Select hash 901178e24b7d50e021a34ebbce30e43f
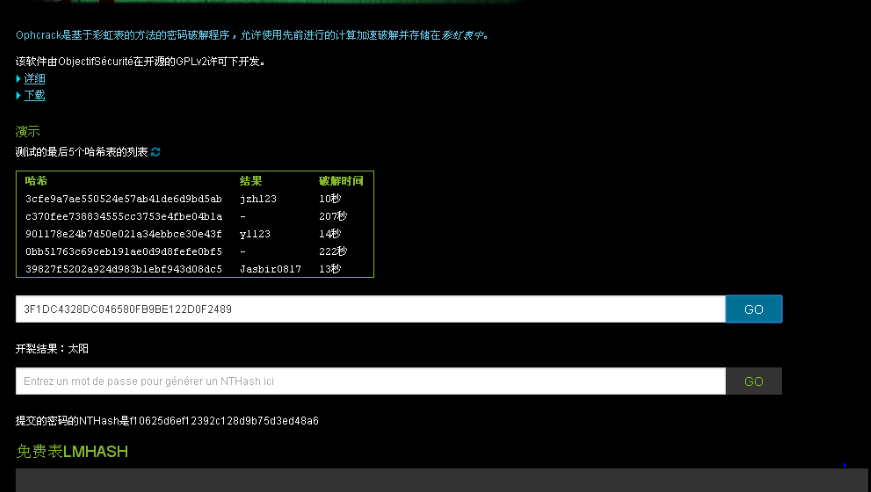Screen dimensions: 871x492 pyautogui.click(x=123, y=234)
